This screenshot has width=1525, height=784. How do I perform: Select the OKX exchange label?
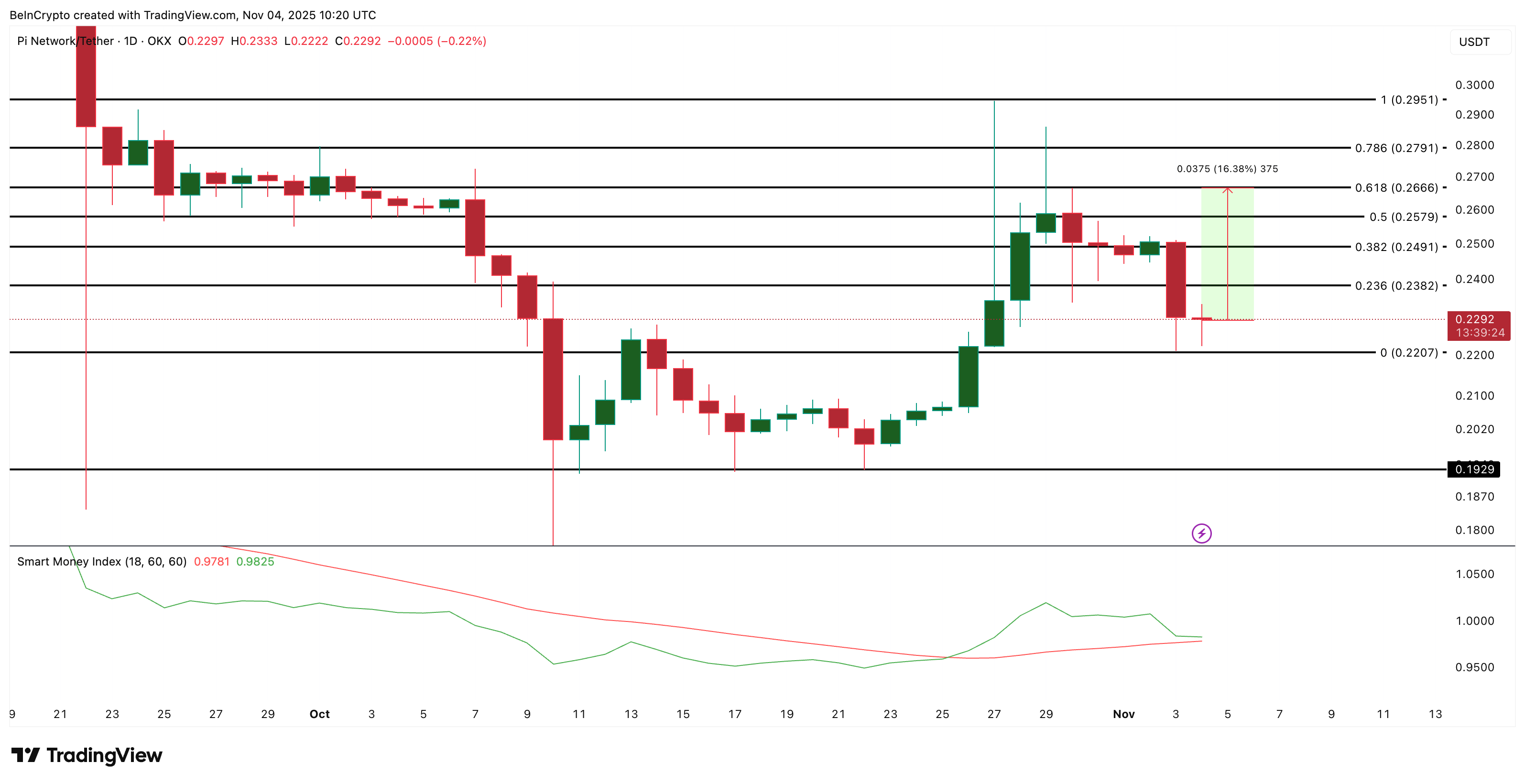click(x=161, y=42)
